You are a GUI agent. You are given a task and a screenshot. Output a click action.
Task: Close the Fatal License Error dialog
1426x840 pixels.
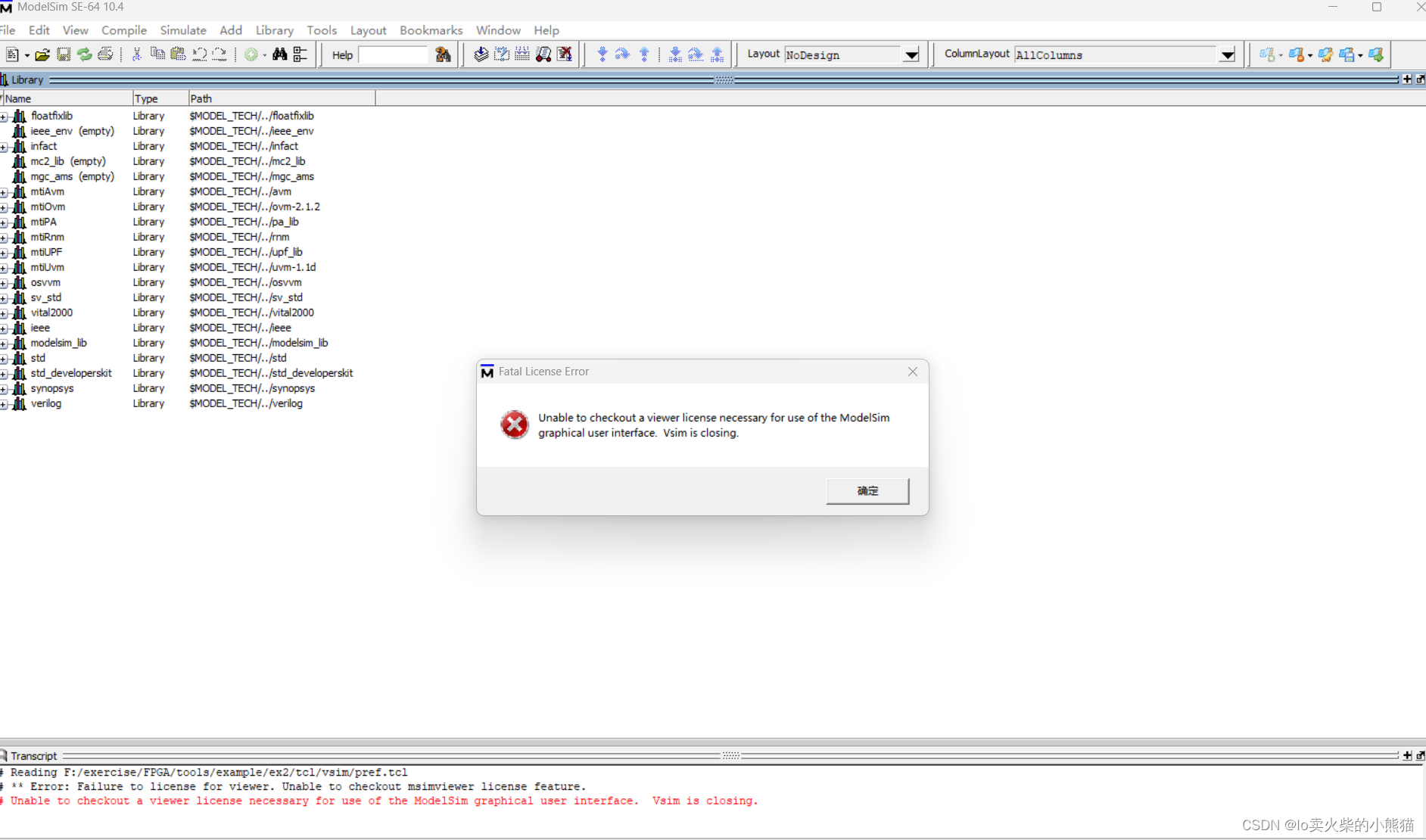pos(912,372)
